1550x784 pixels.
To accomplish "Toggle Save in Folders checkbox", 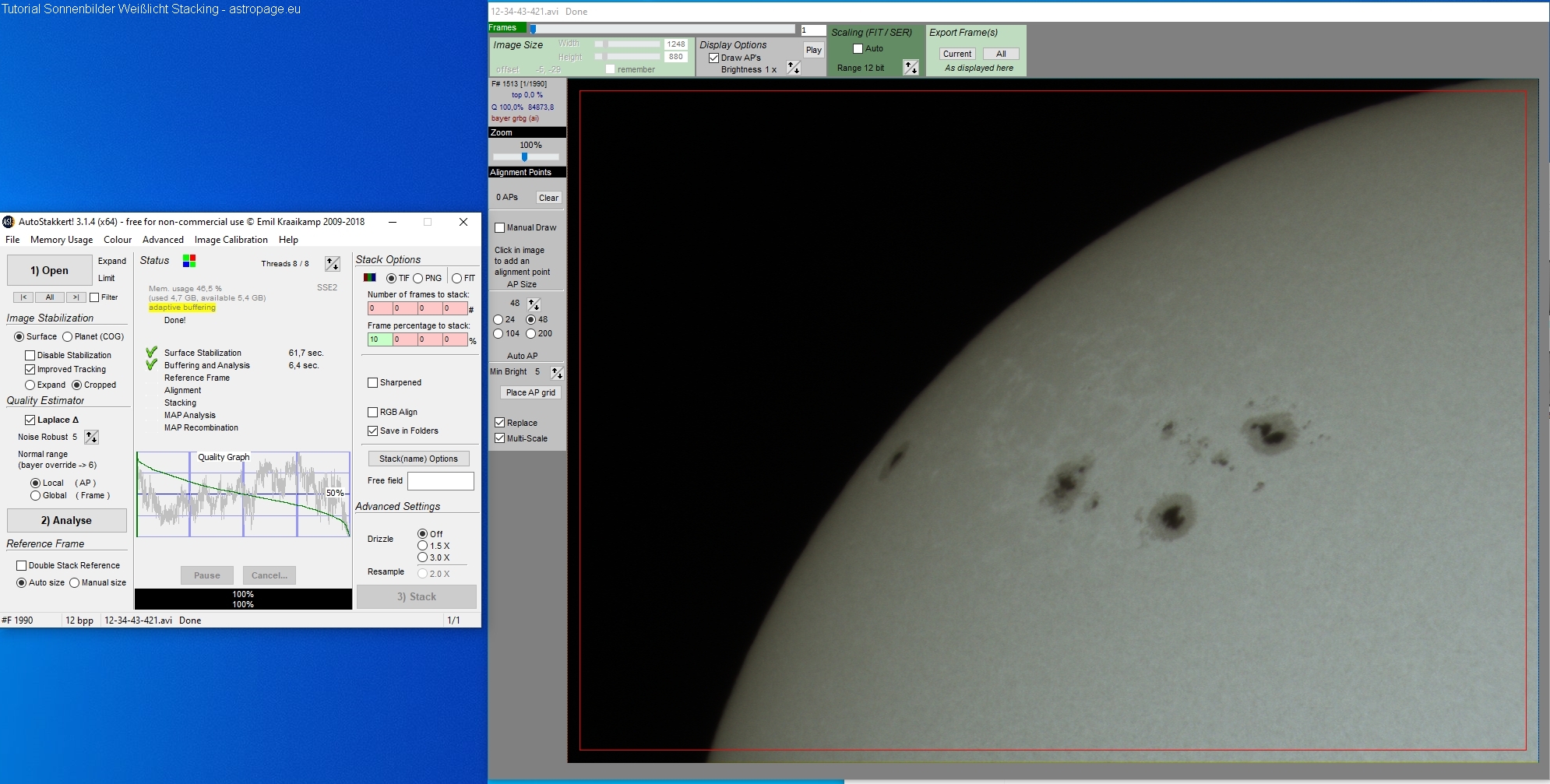I will [372, 431].
